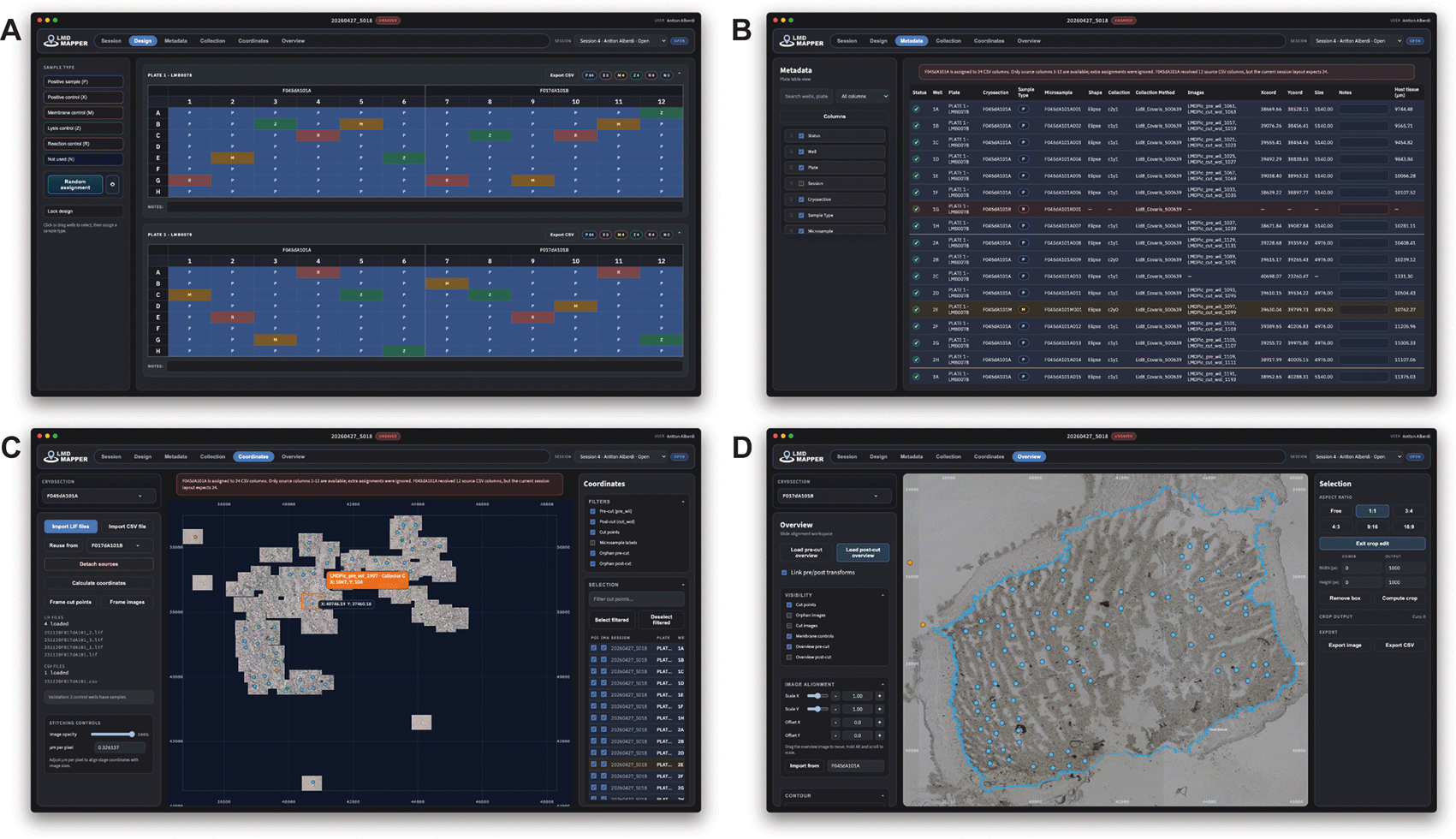Select Positive control (X) sample type, panel A

(x=83, y=98)
